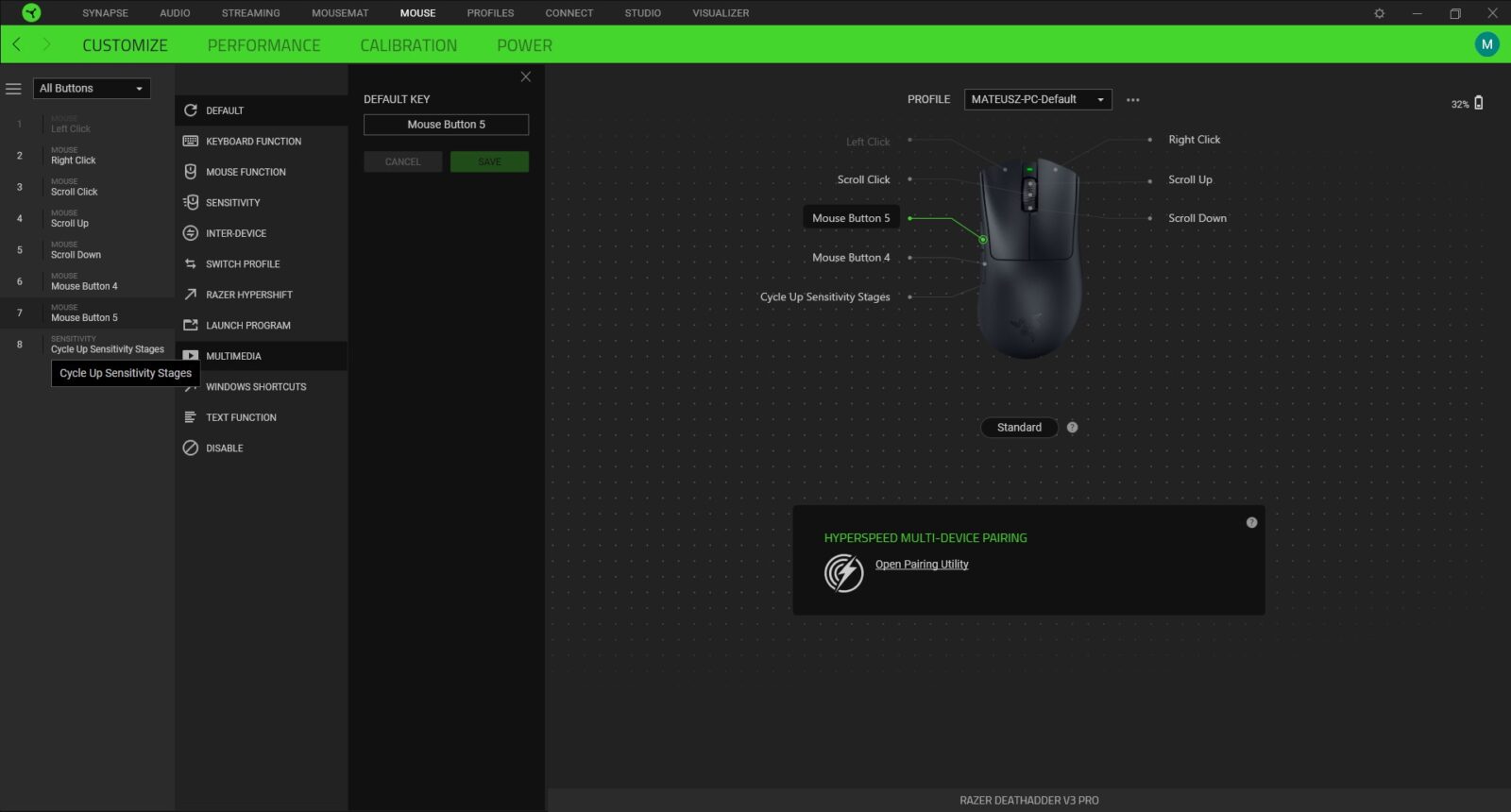
Task: Click the hamburger menu icon in sidebar
Action: 13,89
